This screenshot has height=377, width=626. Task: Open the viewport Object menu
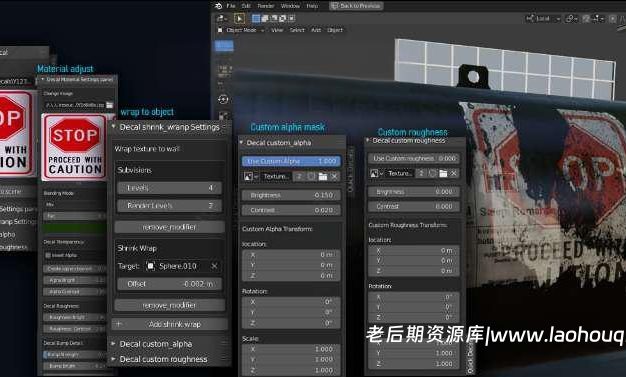click(335, 30)
